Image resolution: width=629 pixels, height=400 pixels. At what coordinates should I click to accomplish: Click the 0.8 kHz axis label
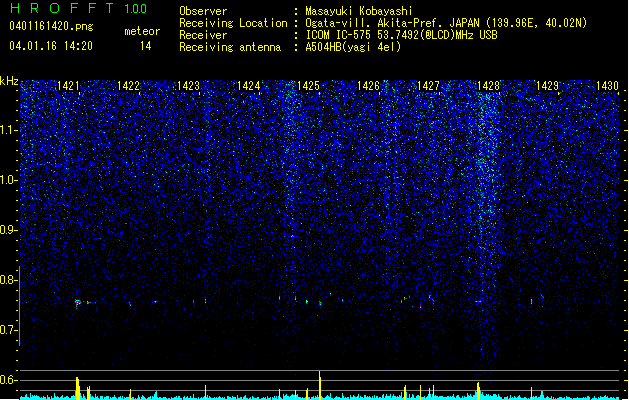9,280
